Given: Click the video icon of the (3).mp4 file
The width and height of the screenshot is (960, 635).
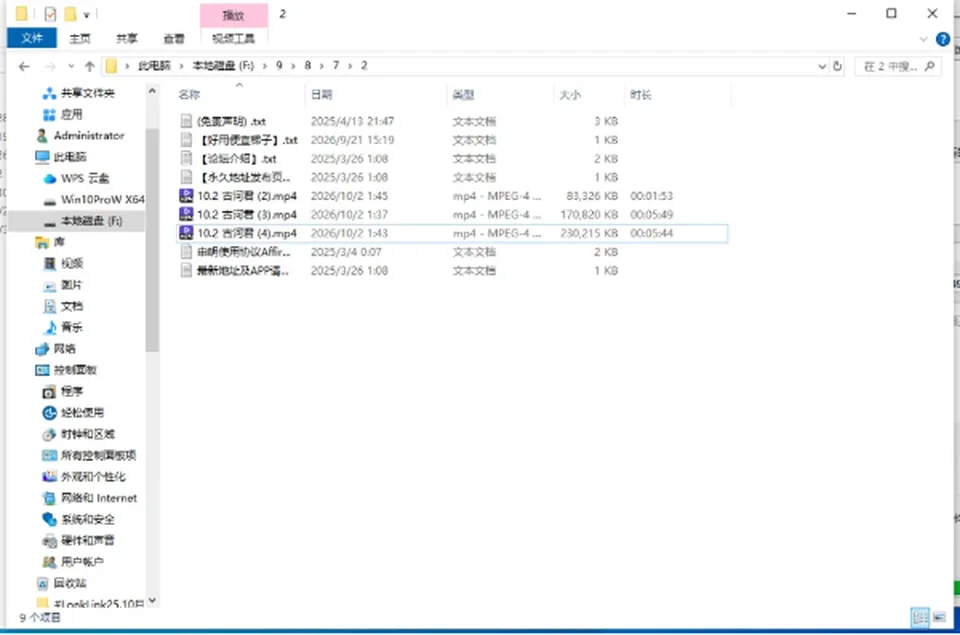Looking at the screenshot, I should point(186,214).
